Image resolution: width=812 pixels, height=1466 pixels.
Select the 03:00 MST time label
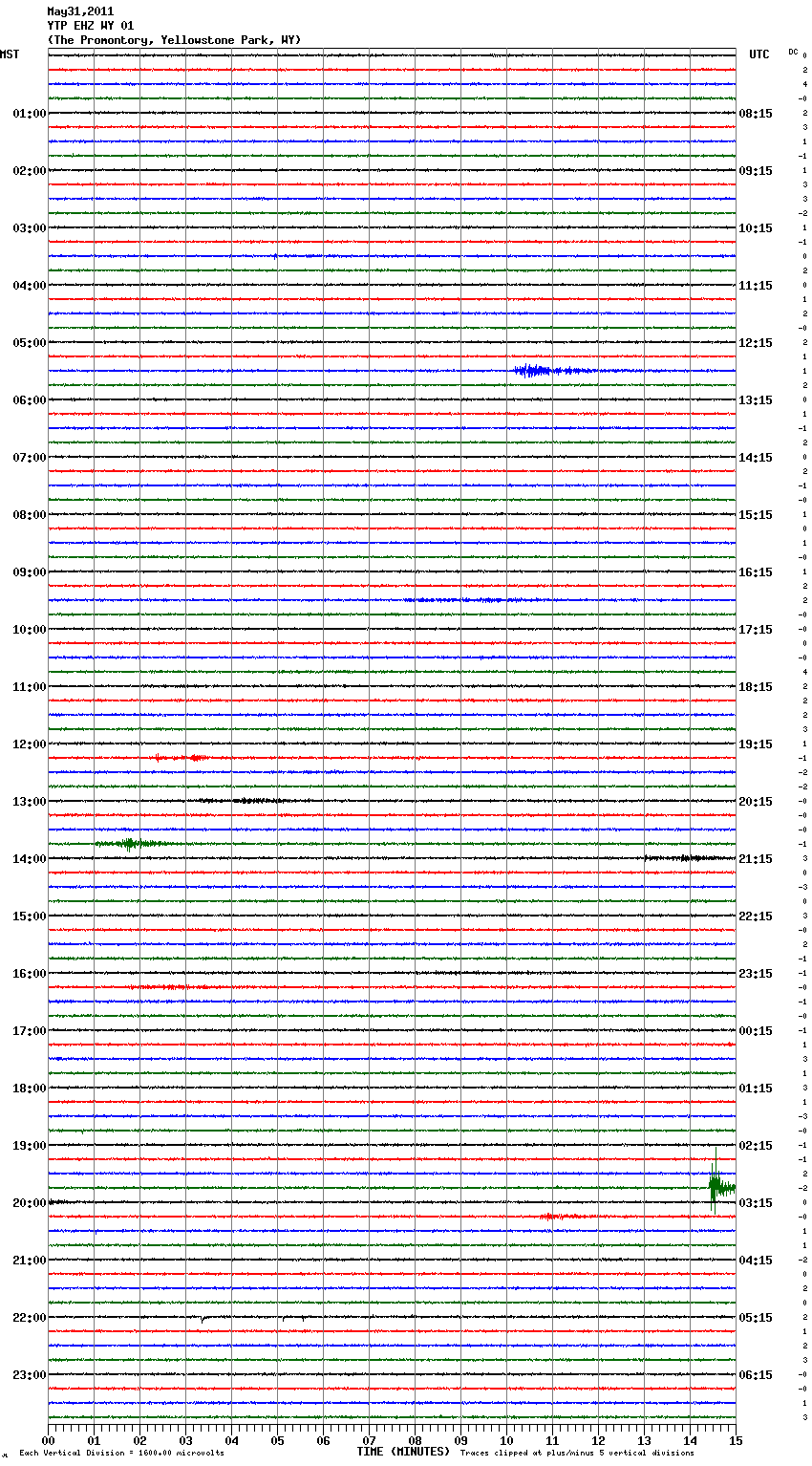(x=30, y=228)
